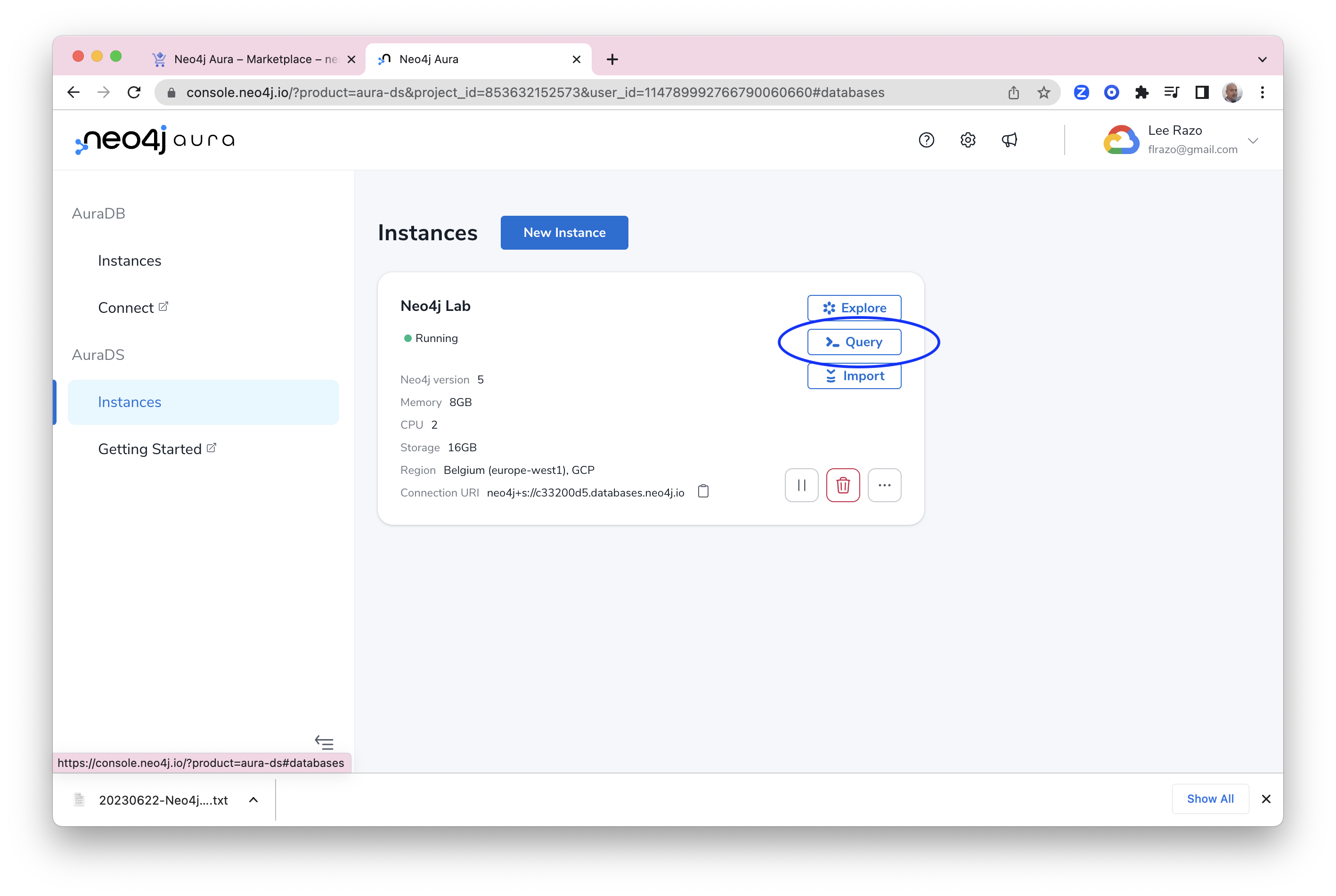Pause the Neo4j Lab instance
1336x896 pixels.
click(x=801, y=485)
